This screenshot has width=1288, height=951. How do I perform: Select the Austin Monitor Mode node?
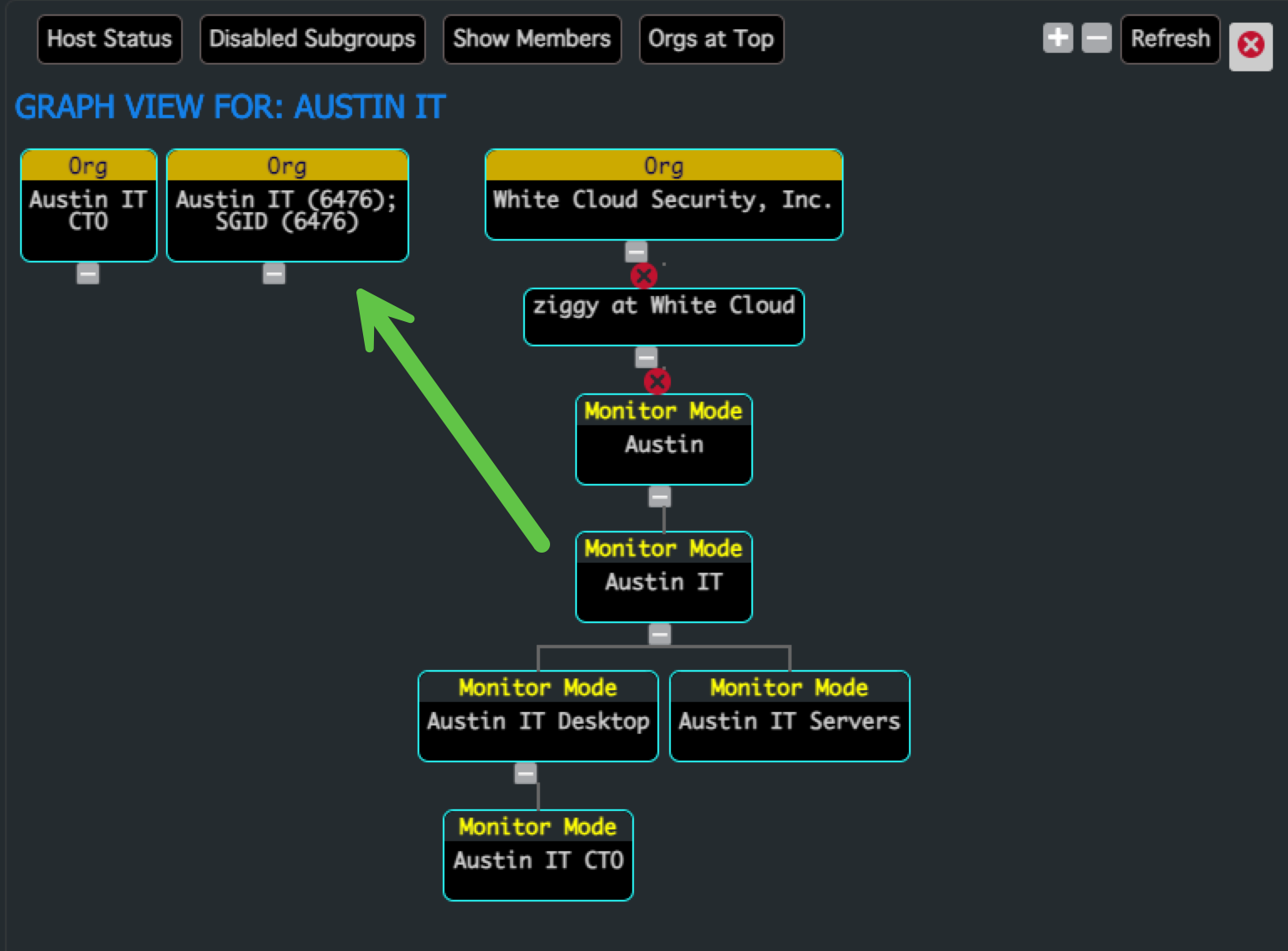(x=663, y=439)
